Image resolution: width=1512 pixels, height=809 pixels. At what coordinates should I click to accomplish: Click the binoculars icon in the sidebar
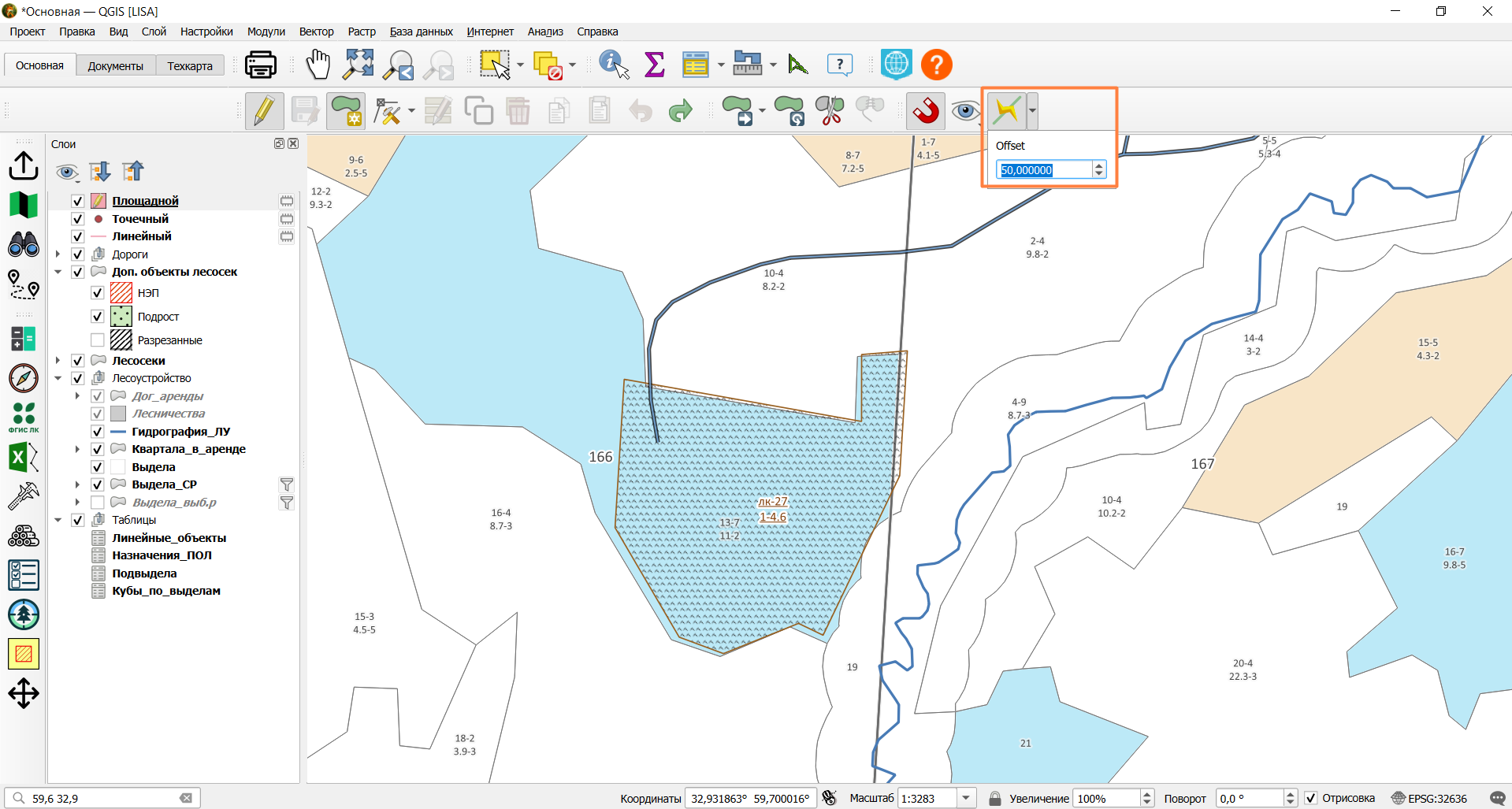(24, 244)
